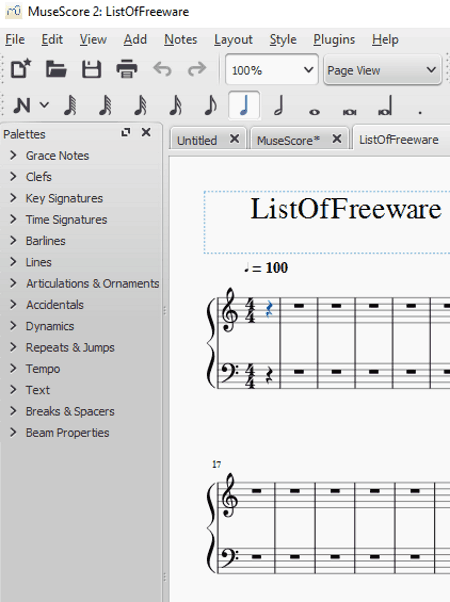Viewport: 450px width, 602px height.
Task: Open the Style menu
Action: tap(283, 40)
